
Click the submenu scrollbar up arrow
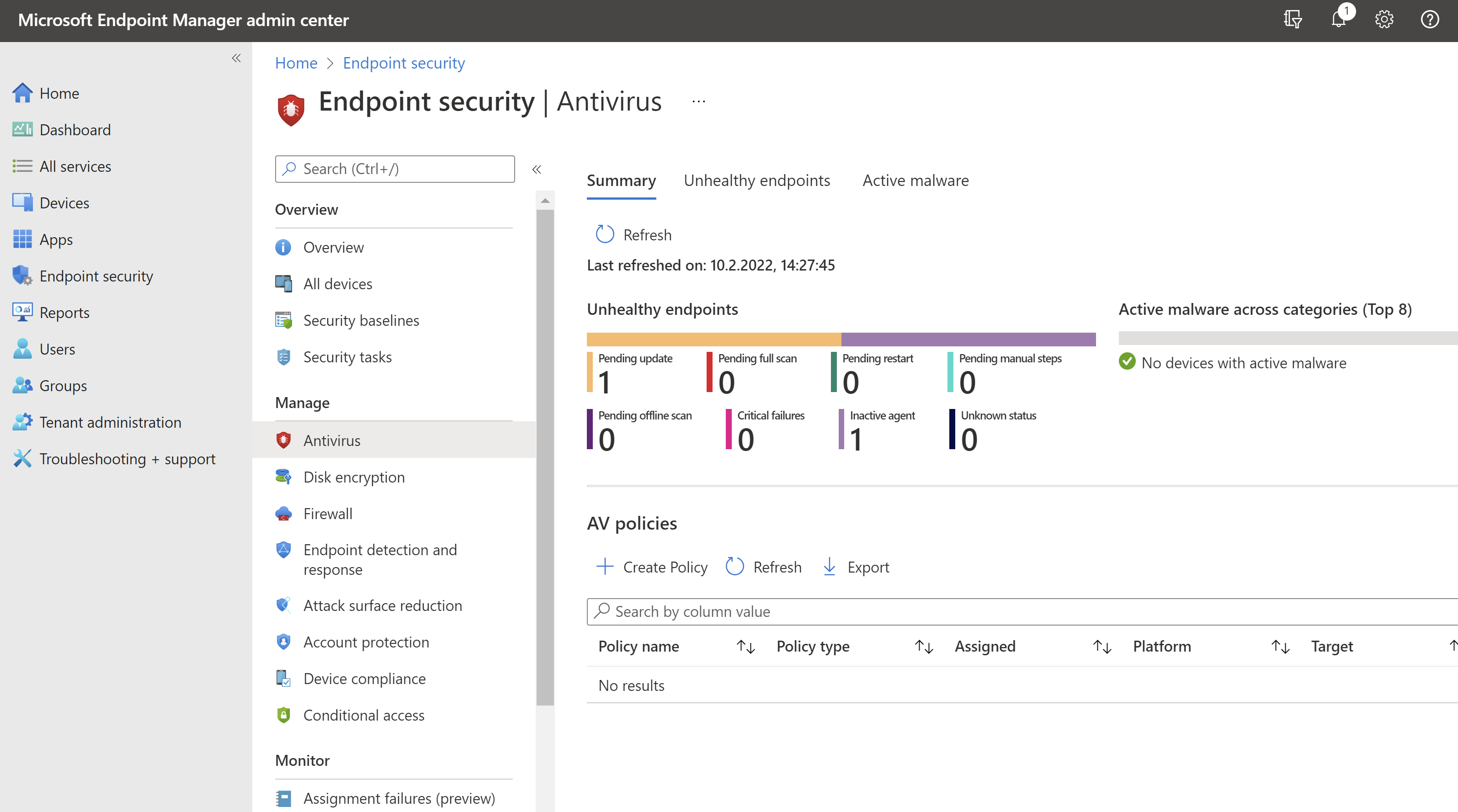(545, 200)
